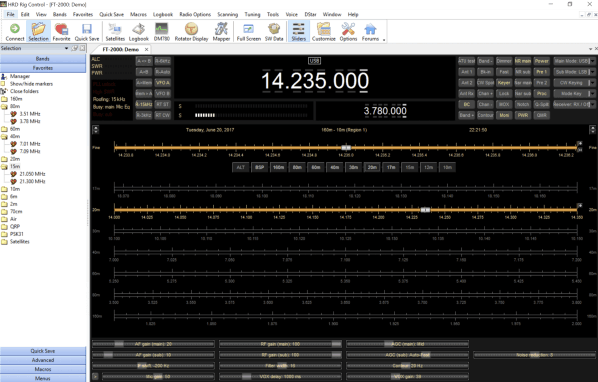Viewport: 598px width, 382px height.
Task: Open the Satellites tool in toolbar
Action: click(x=115, y=32)
